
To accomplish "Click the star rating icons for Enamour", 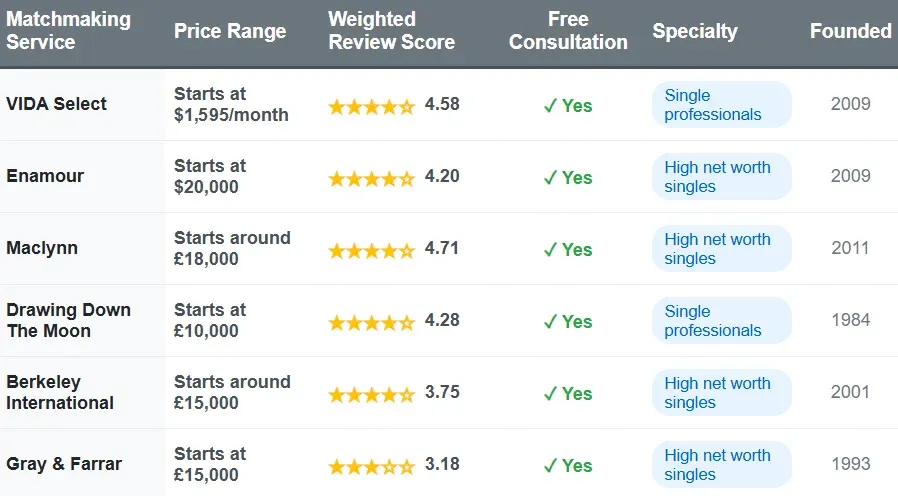I will [x=371, y=178].
